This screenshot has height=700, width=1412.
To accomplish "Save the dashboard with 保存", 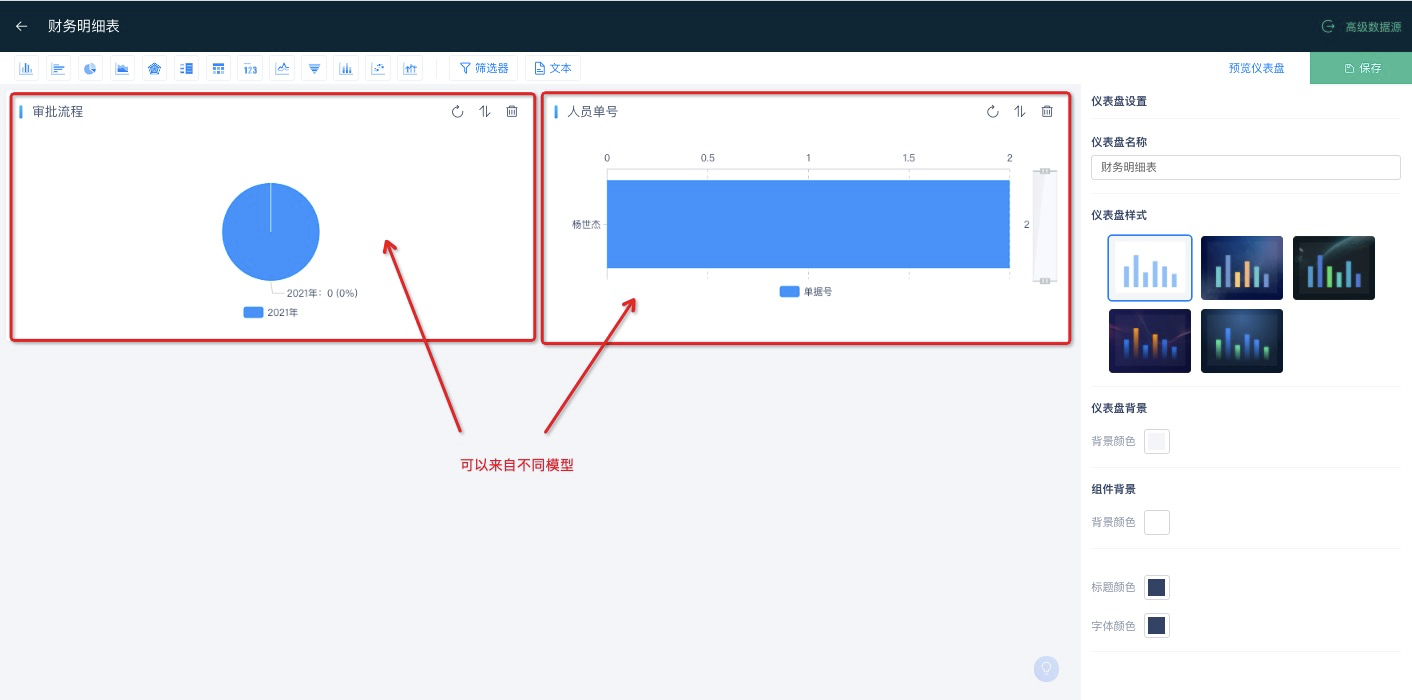I will [x=1361, y=68].
